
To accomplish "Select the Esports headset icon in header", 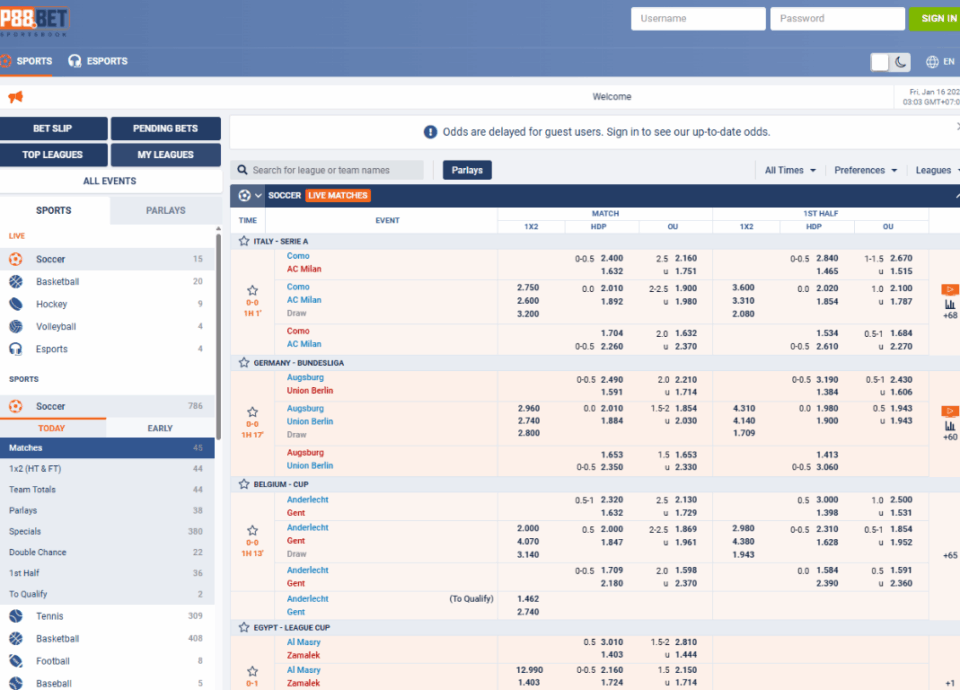I will click(75, 61).
